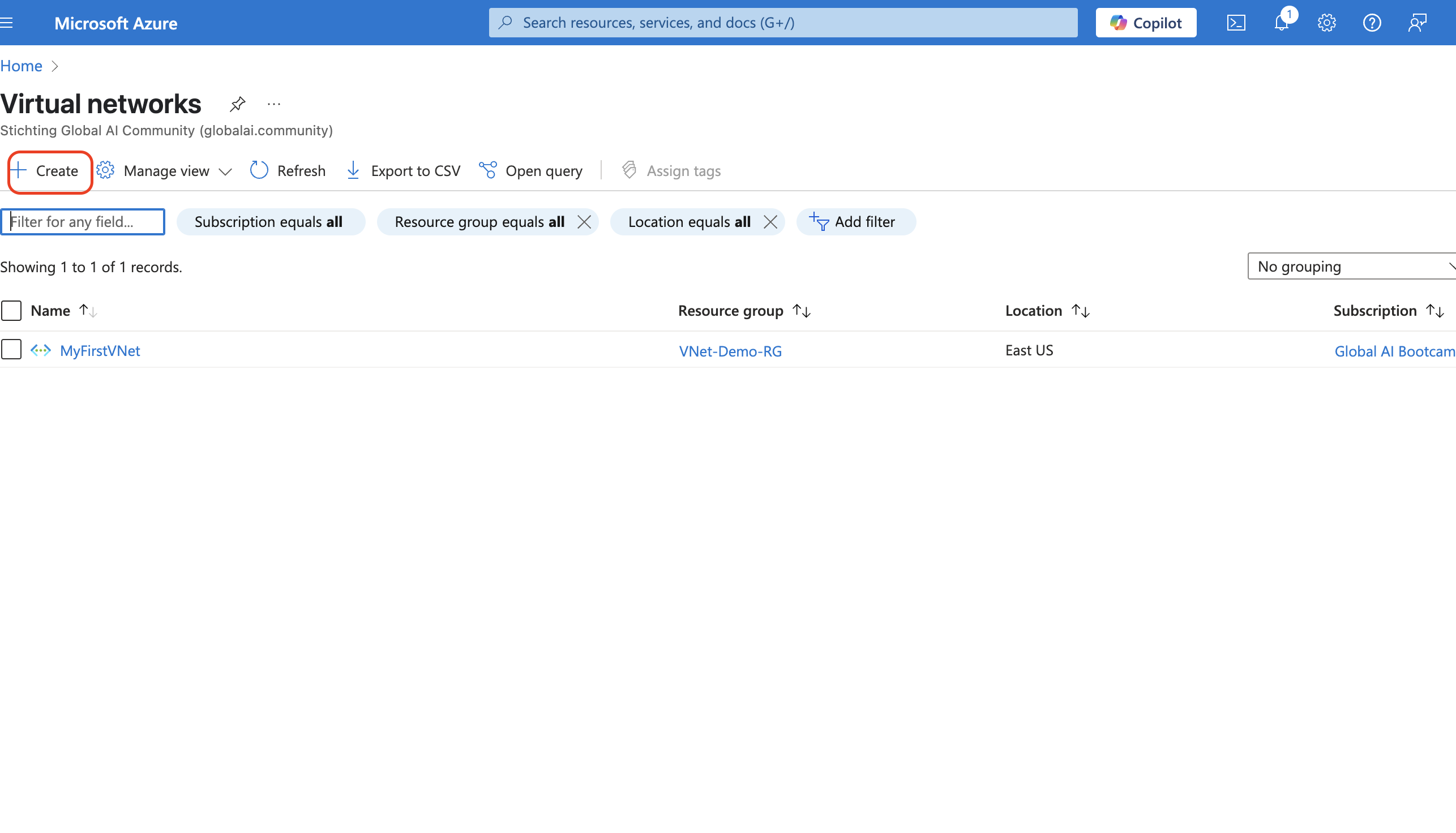The width and height of the screenshot is (1456, 833).
Task: Expand the Manage view menu
Action: coord(164,170)
